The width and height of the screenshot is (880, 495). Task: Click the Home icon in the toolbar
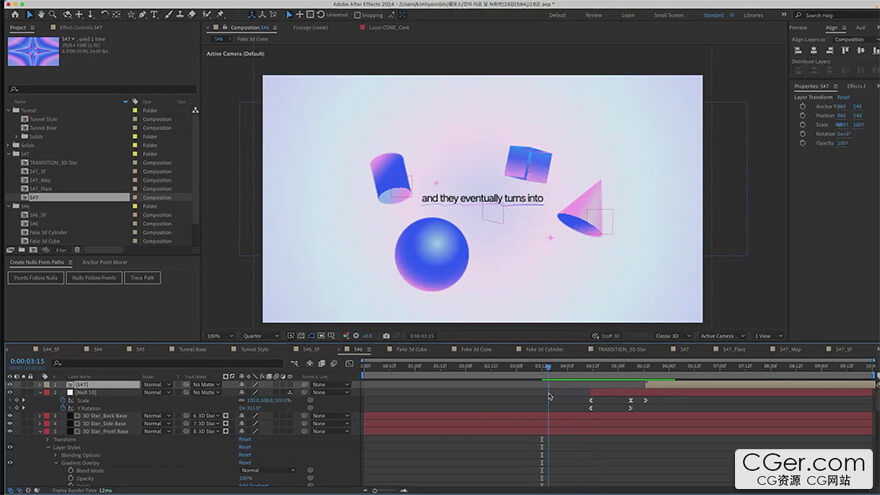point(15,15)
